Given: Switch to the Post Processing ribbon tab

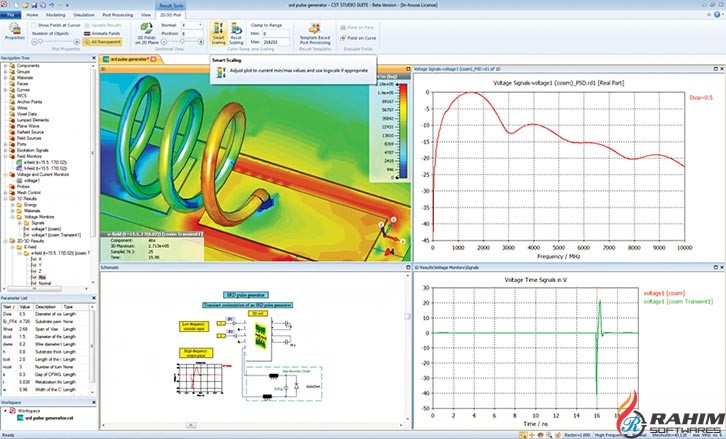Looking at the screenshot, I should 119,15.
